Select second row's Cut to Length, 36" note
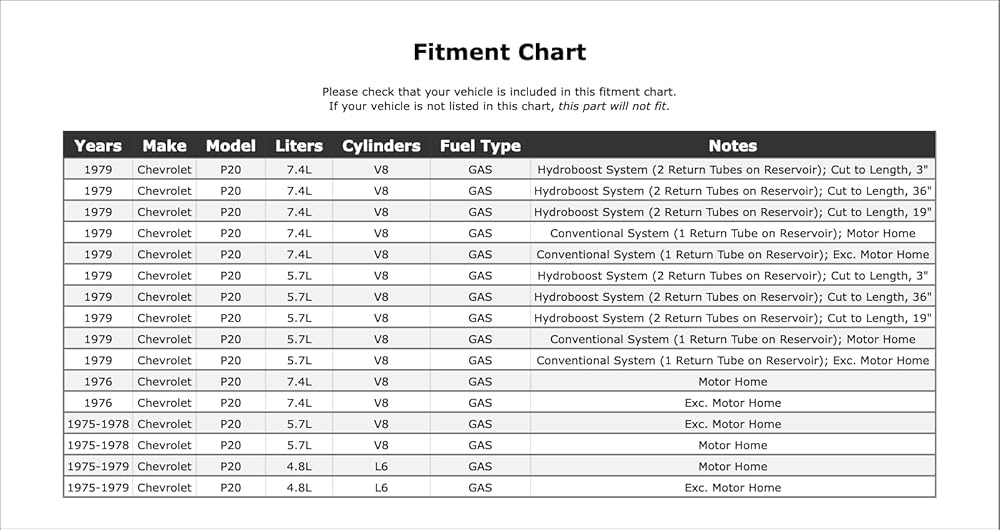The width and height of the screenshot is (1000, 530). 733,191
